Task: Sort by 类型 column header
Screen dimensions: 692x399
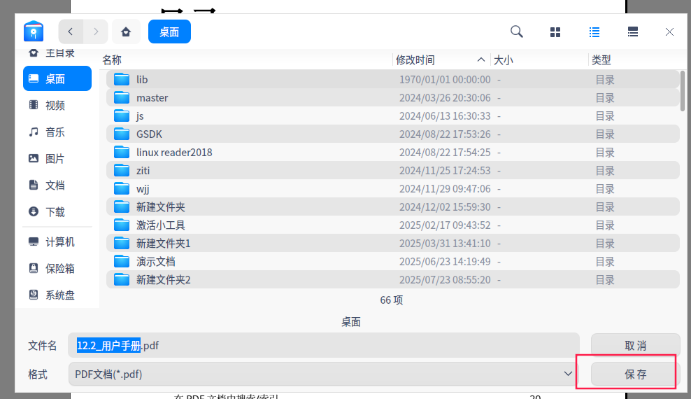Action: click(x=601, y=60)
